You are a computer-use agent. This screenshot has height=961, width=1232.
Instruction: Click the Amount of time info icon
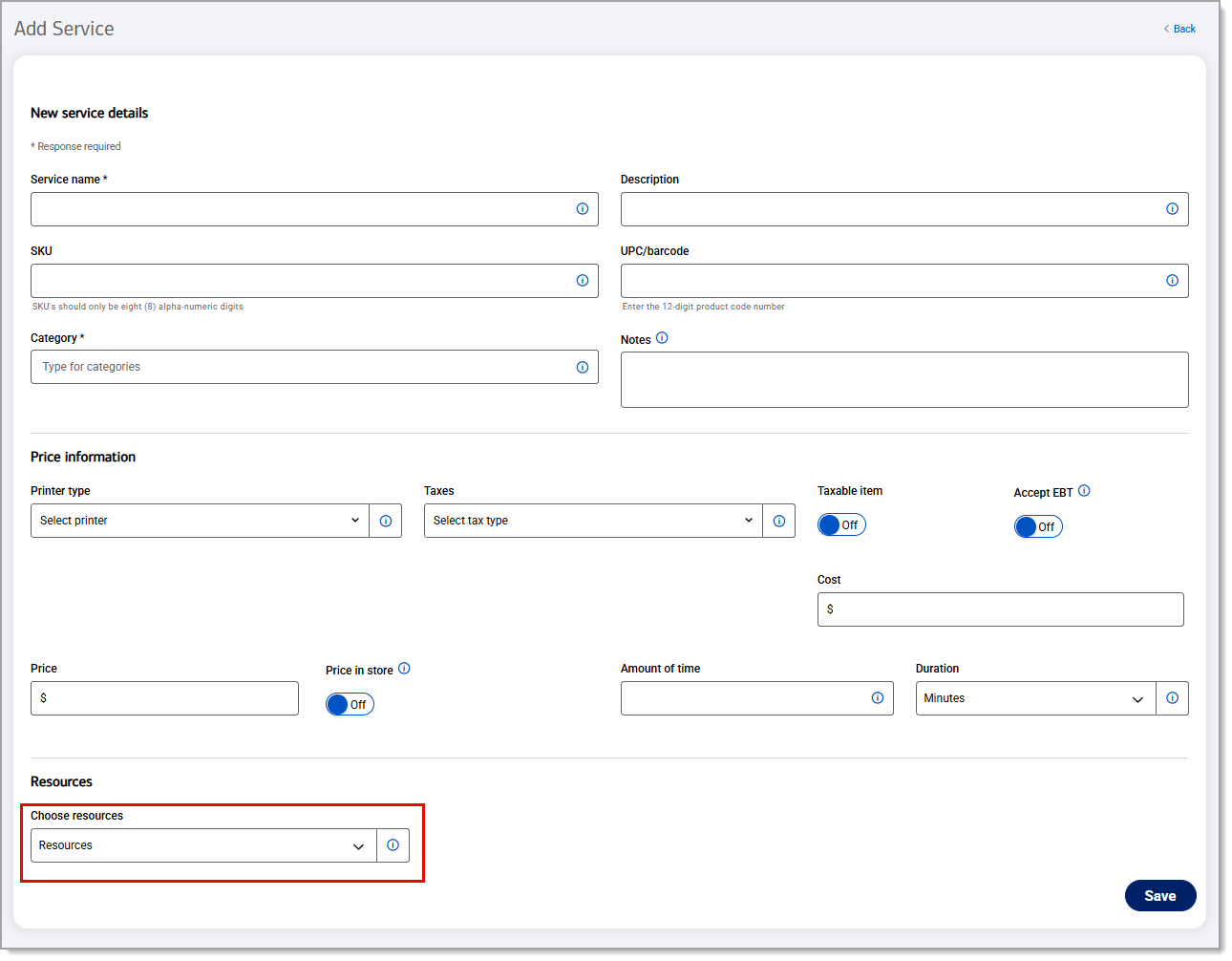(x=878, y=698)
